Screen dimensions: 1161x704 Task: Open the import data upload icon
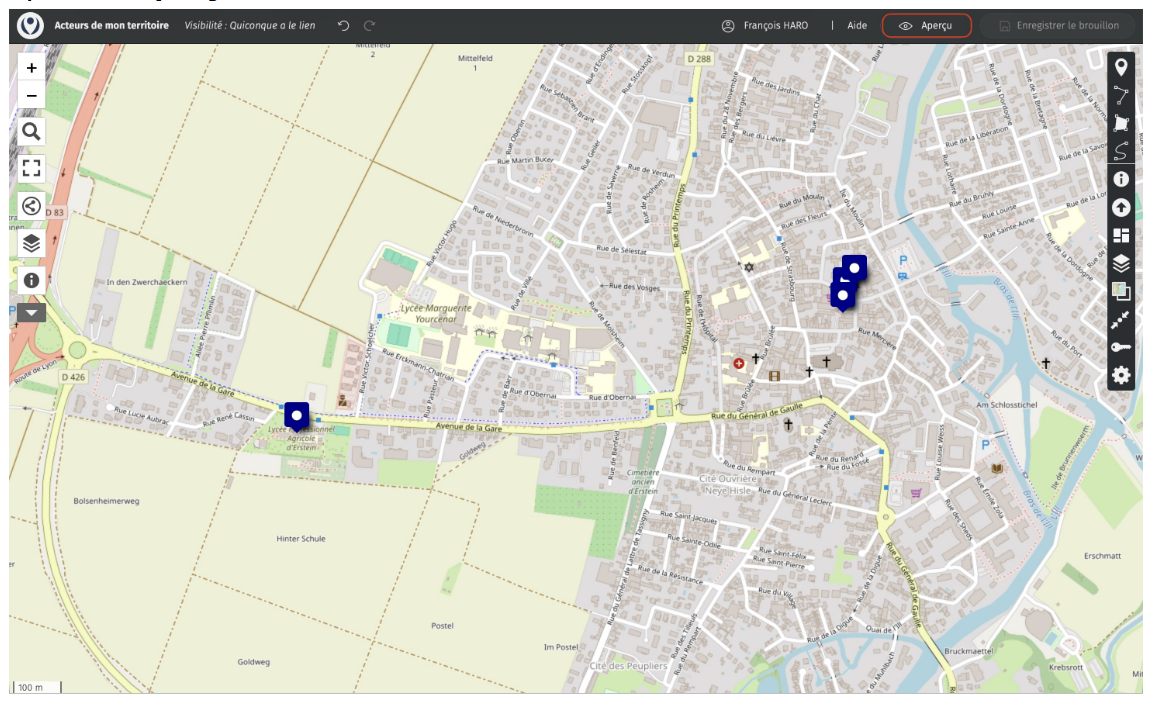[x=1121, y=208]
